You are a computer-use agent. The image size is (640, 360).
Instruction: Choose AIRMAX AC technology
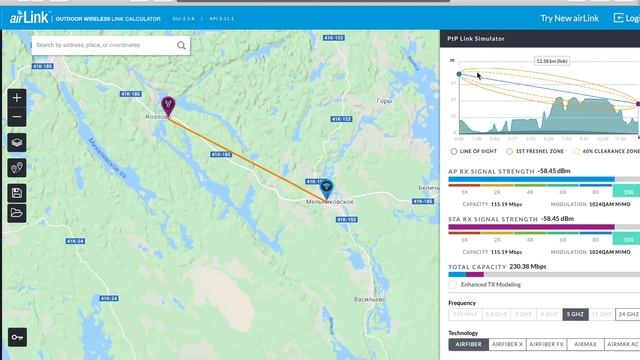[x=622, y=344]
